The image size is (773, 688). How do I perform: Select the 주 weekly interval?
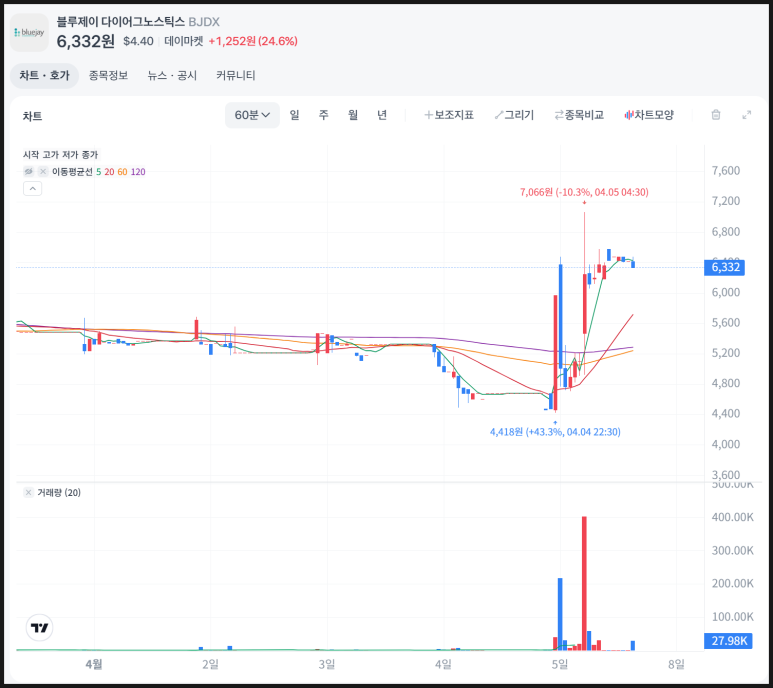pyautogui.click(x=323, y=115)
